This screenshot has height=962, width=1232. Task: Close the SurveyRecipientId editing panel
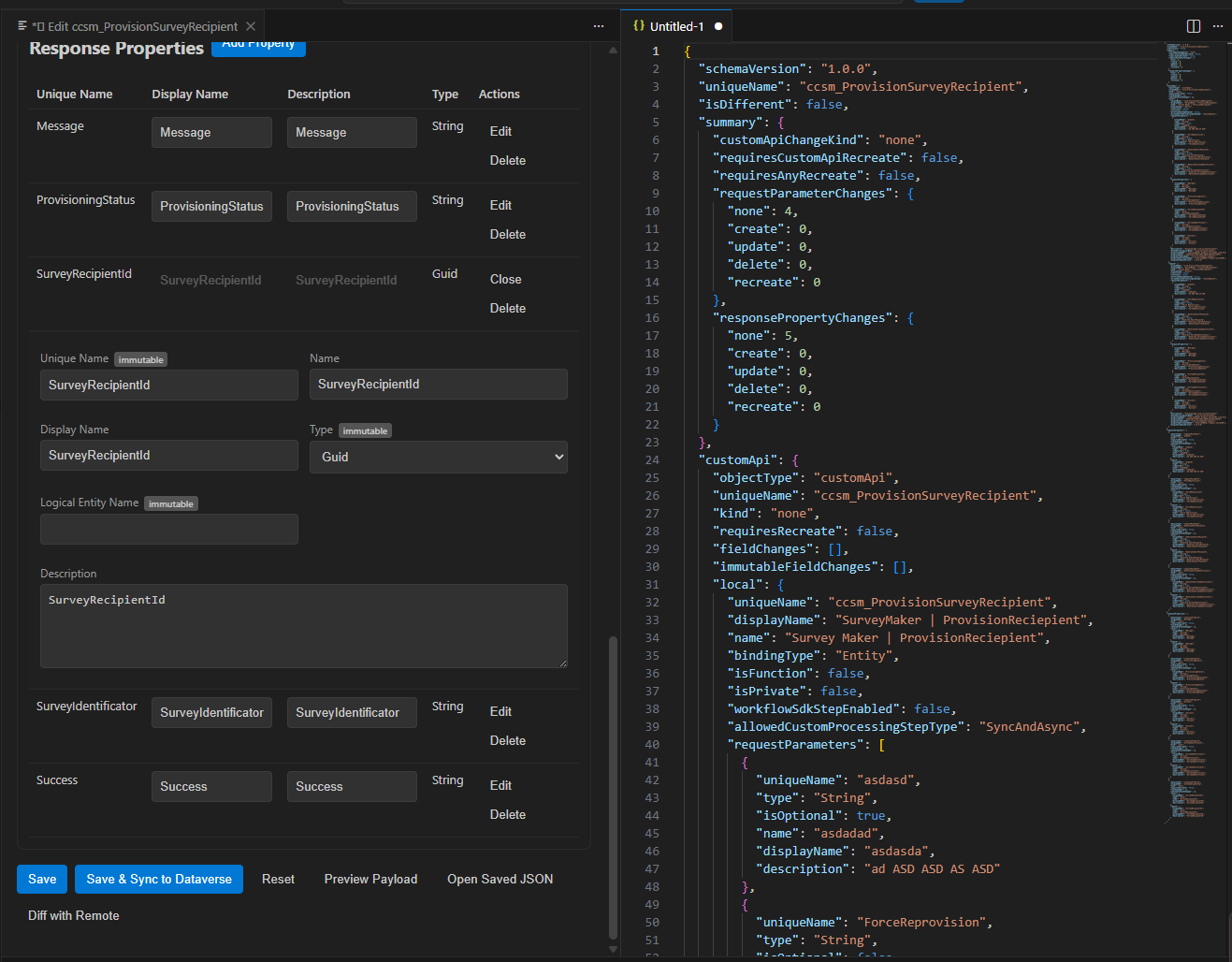tap(505, 280)
